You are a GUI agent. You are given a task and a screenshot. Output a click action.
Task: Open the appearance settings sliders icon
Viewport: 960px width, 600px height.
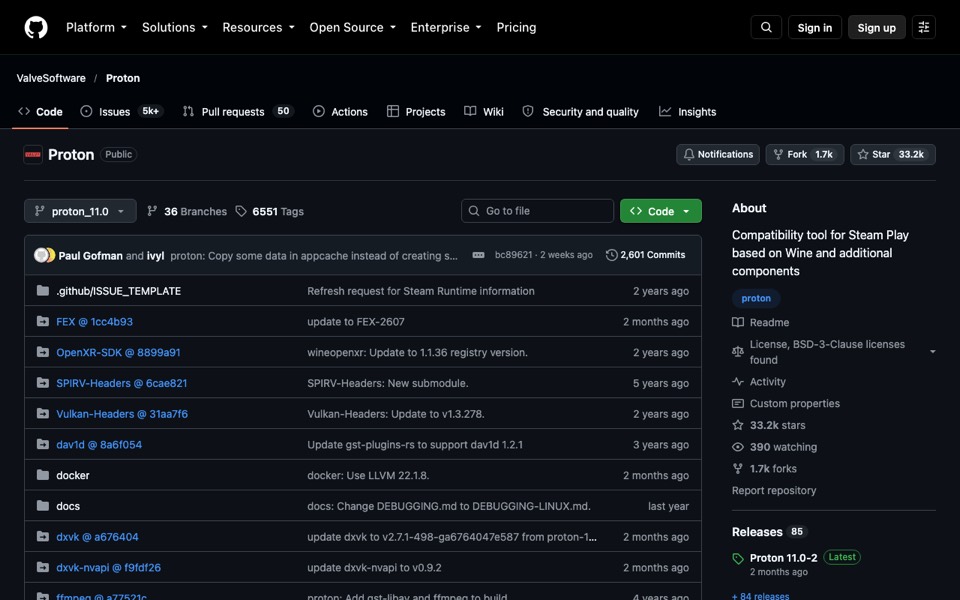[x=924, y=28]
